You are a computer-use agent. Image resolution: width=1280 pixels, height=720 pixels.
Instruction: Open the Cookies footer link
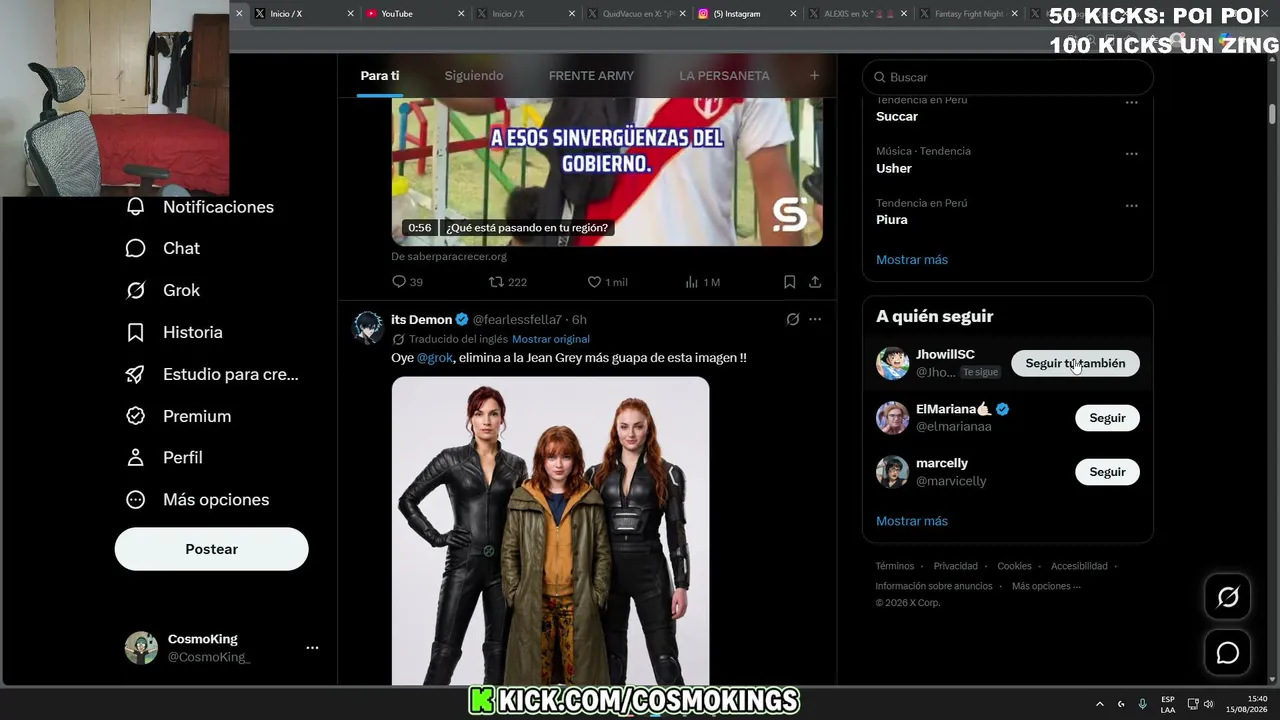coord(1014,566)
